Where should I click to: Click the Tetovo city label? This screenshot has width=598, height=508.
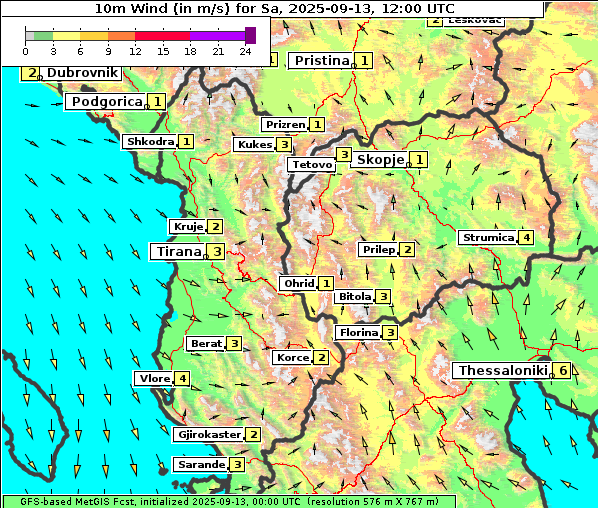pyautogui.click(x=312, y=164)
